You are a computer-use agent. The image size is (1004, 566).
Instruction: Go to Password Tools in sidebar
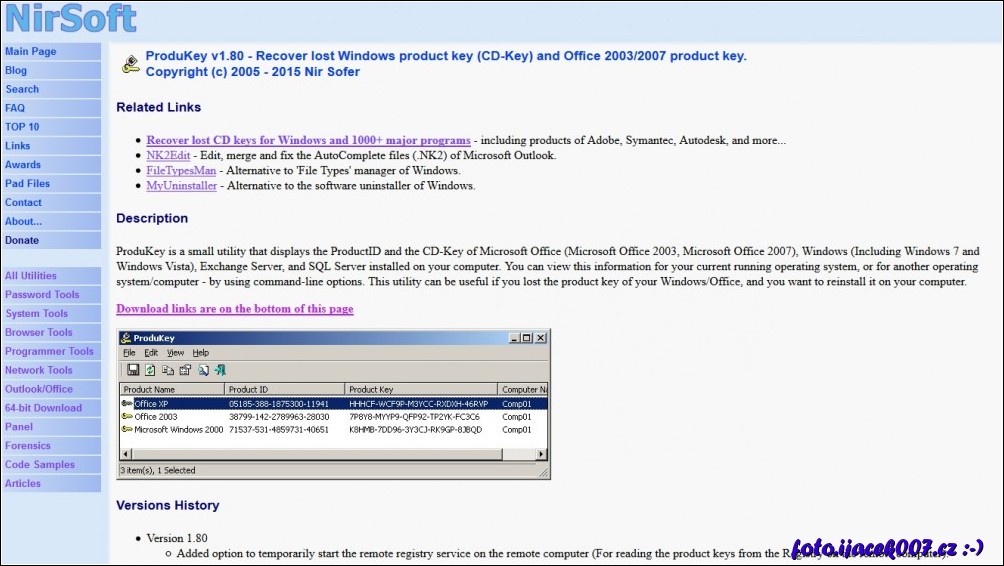tap(42, 295)
